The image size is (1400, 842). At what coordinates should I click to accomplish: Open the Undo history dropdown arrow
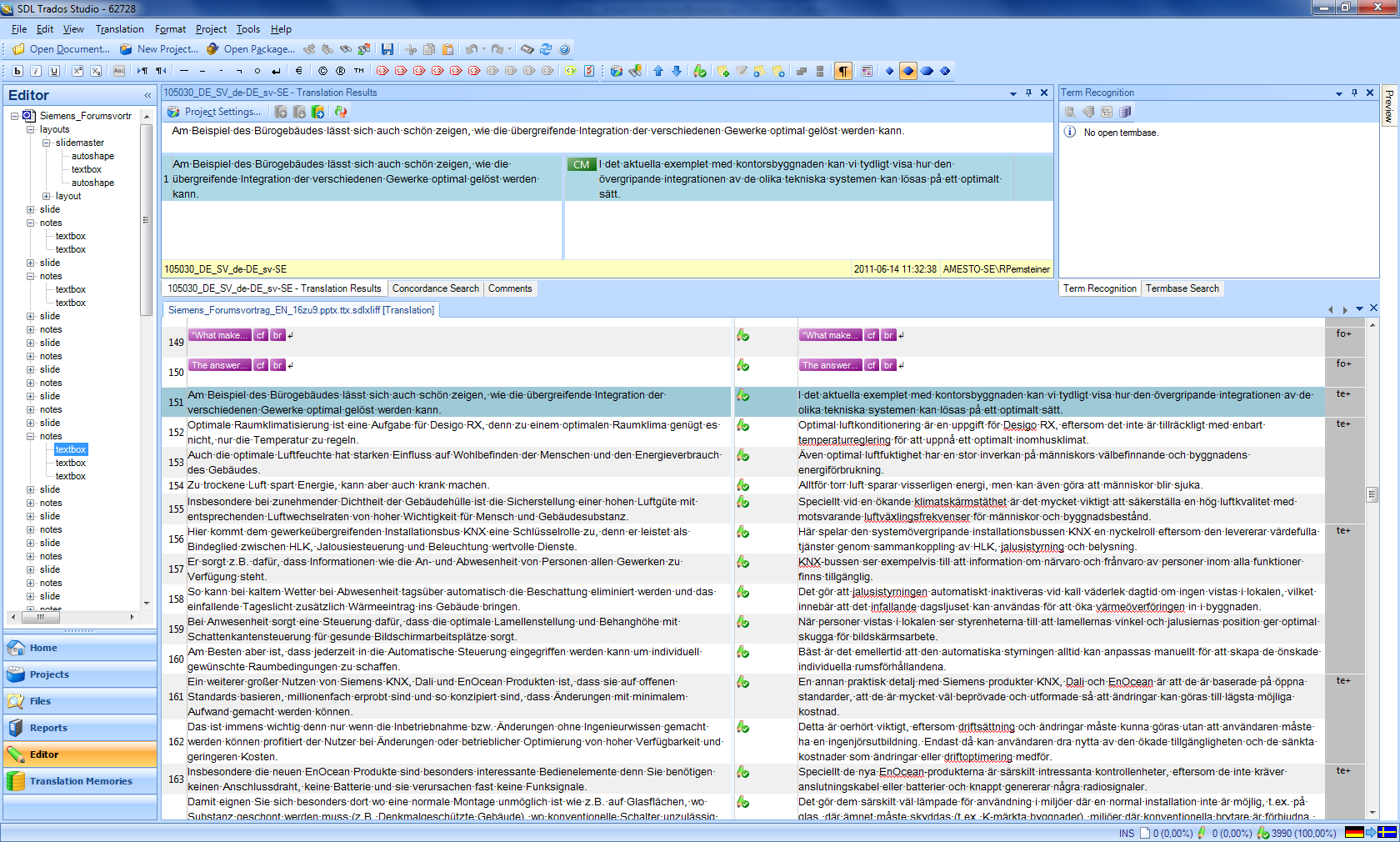[483, 49]
